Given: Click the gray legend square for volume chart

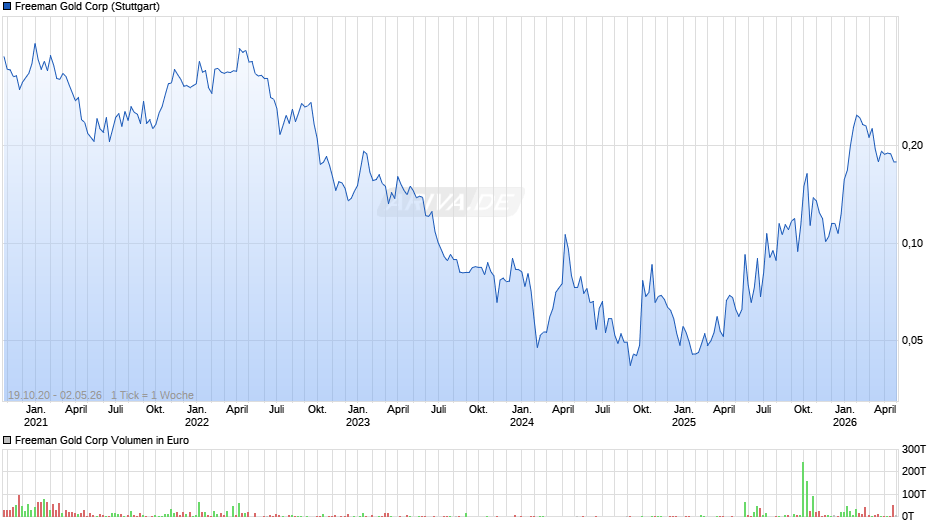Looking at the screenshot, I should coord(7,440).
